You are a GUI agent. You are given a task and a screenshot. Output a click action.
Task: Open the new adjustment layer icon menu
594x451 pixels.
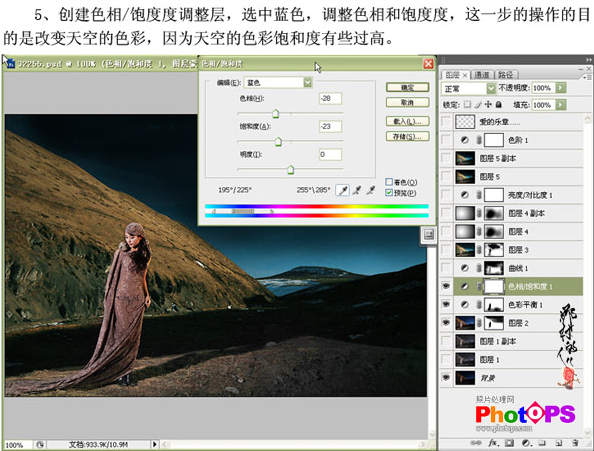tap(526, 442)
